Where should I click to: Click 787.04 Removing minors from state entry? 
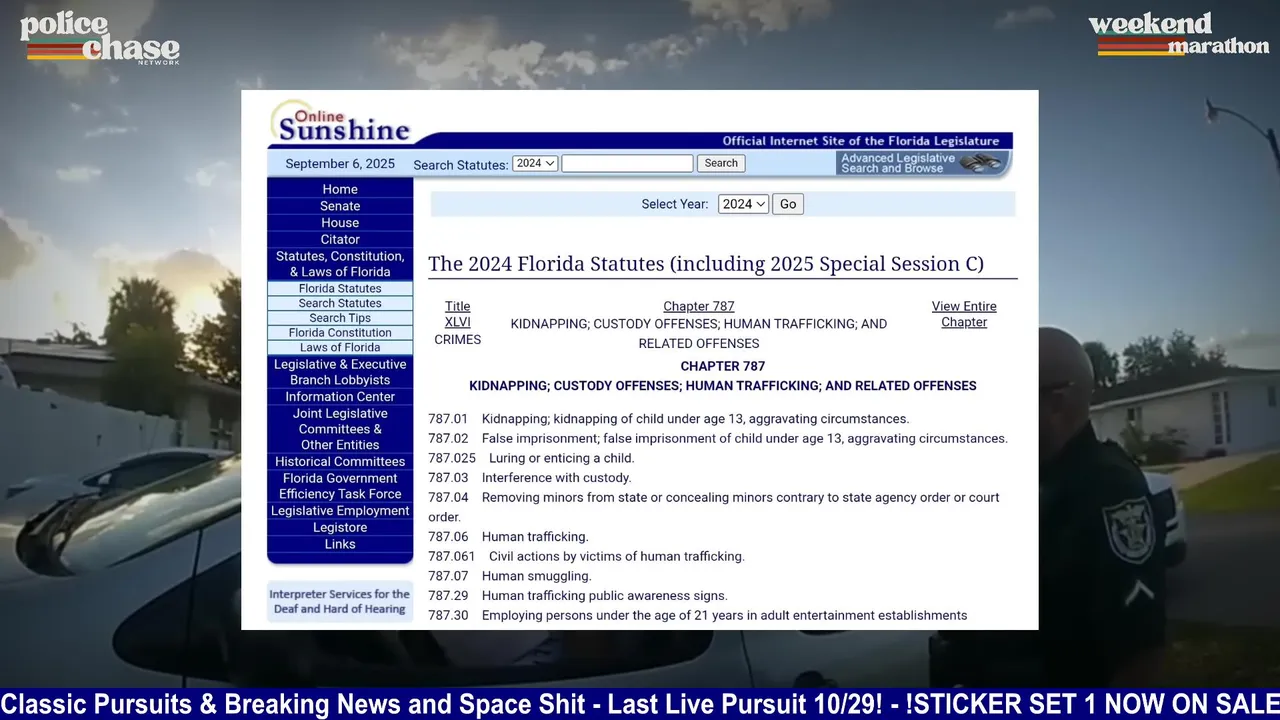[714, 507]
